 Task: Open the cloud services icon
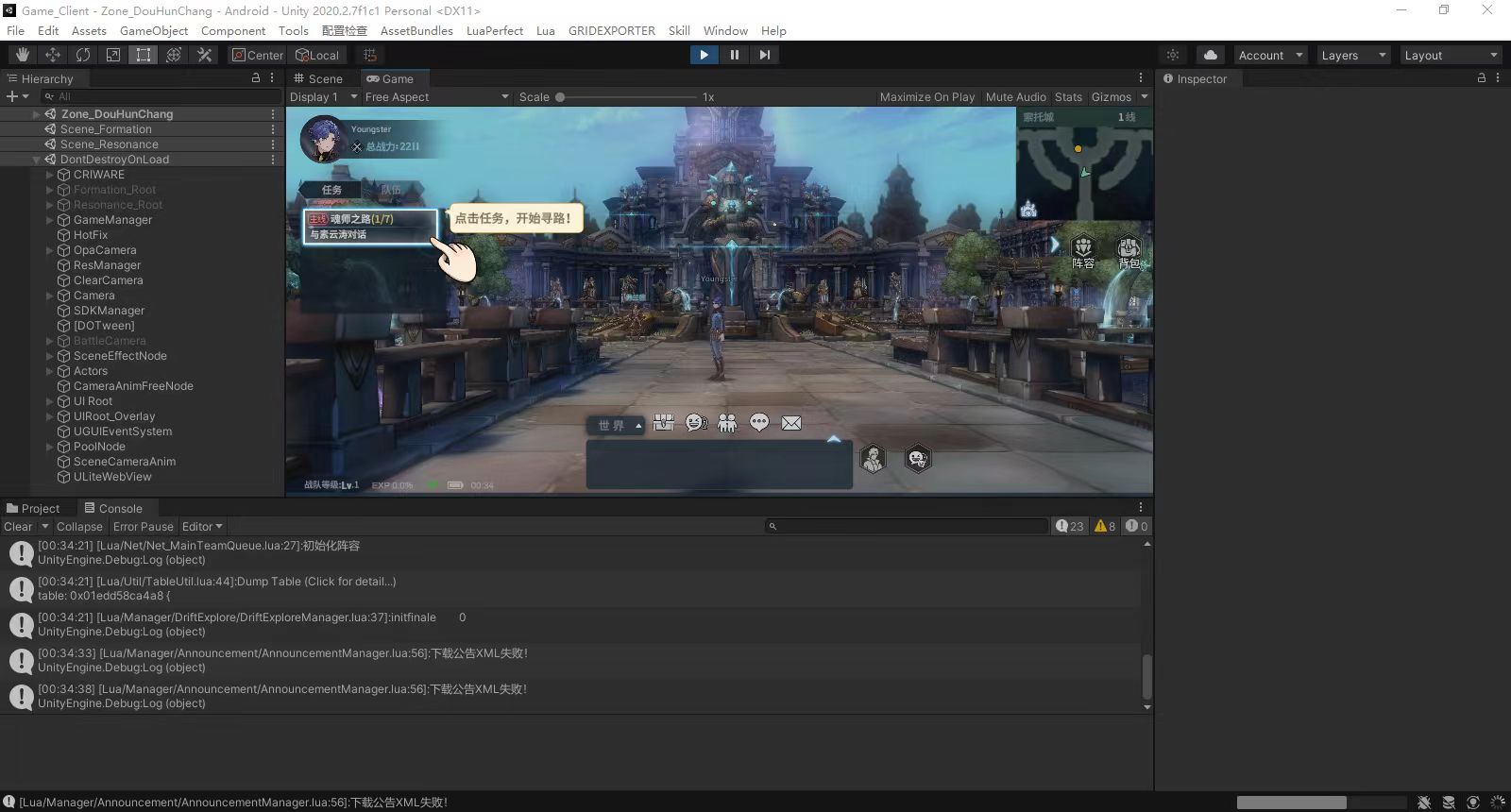coord(1211,55)
